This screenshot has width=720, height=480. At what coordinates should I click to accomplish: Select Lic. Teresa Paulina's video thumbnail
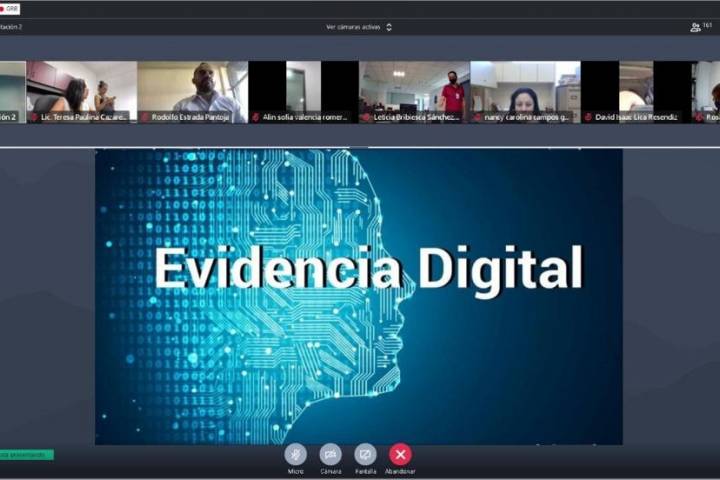click(x=81, y=90)
